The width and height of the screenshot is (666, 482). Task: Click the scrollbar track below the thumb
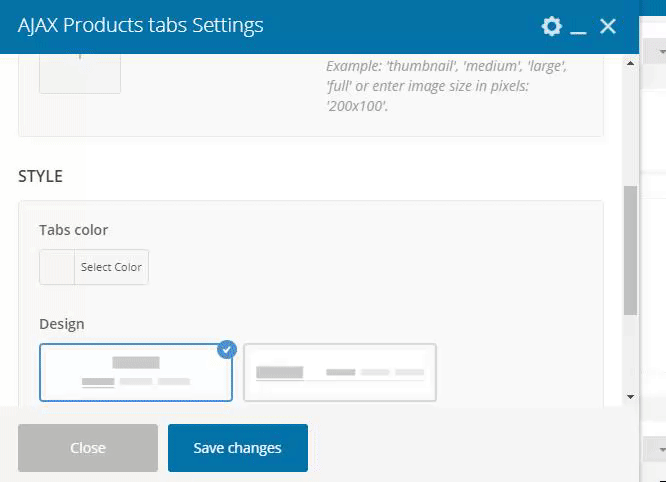pyautogui.click(x=630, y=355)
